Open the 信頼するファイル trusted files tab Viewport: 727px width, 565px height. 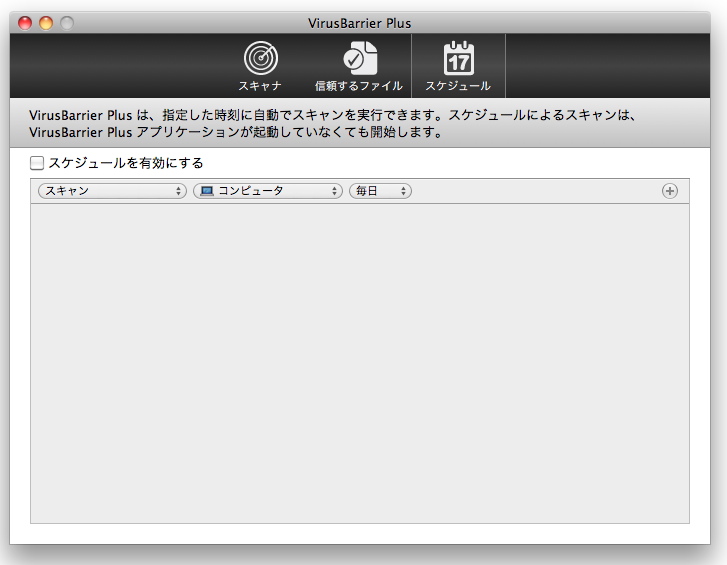pos(359,66)
